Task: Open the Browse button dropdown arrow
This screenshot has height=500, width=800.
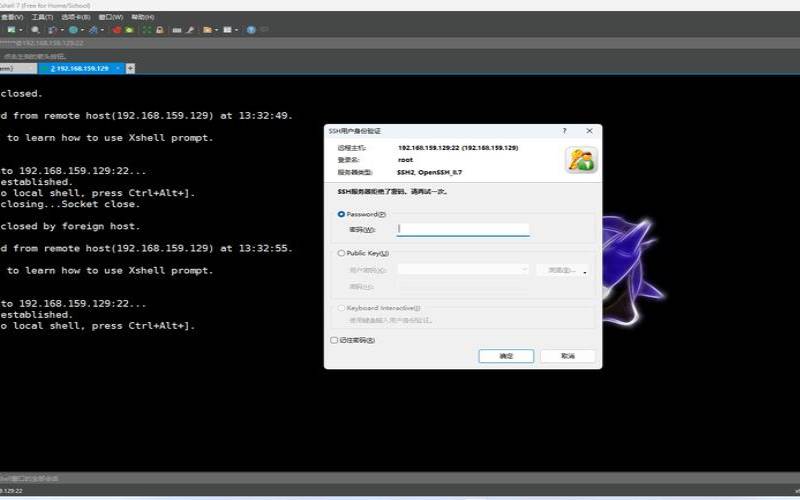Action: [x=585, y=271]
